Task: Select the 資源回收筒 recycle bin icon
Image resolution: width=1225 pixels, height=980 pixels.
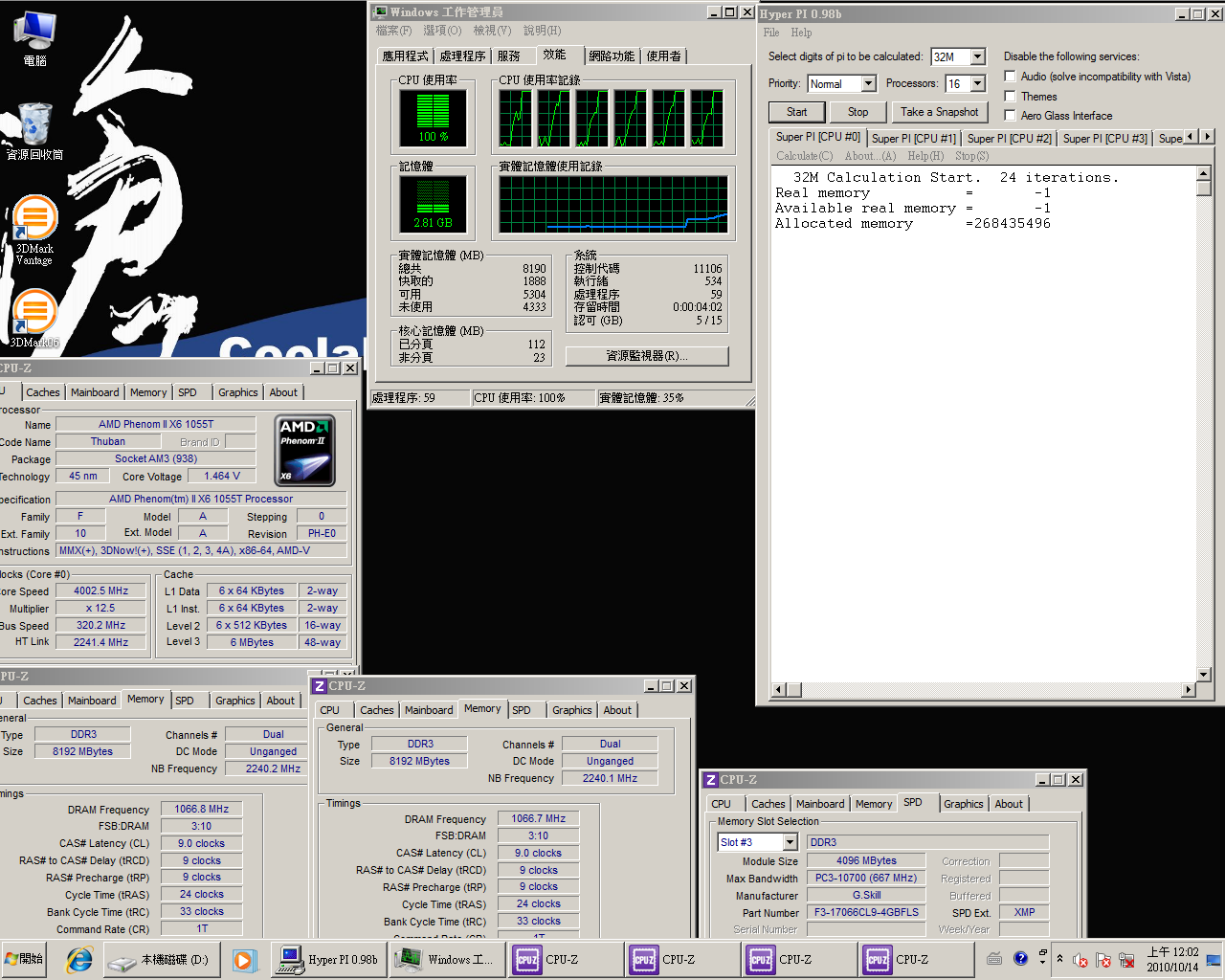Action: pyautogui.click(x=34, y=131)
